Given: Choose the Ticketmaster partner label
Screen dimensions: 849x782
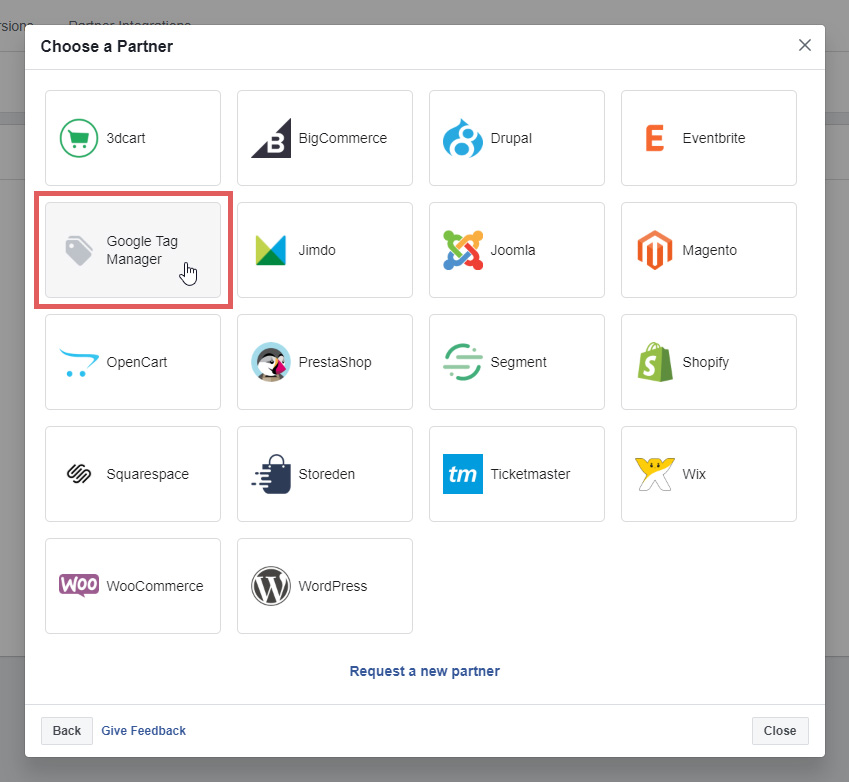Looking at the screenshot, I should [530, 474].
